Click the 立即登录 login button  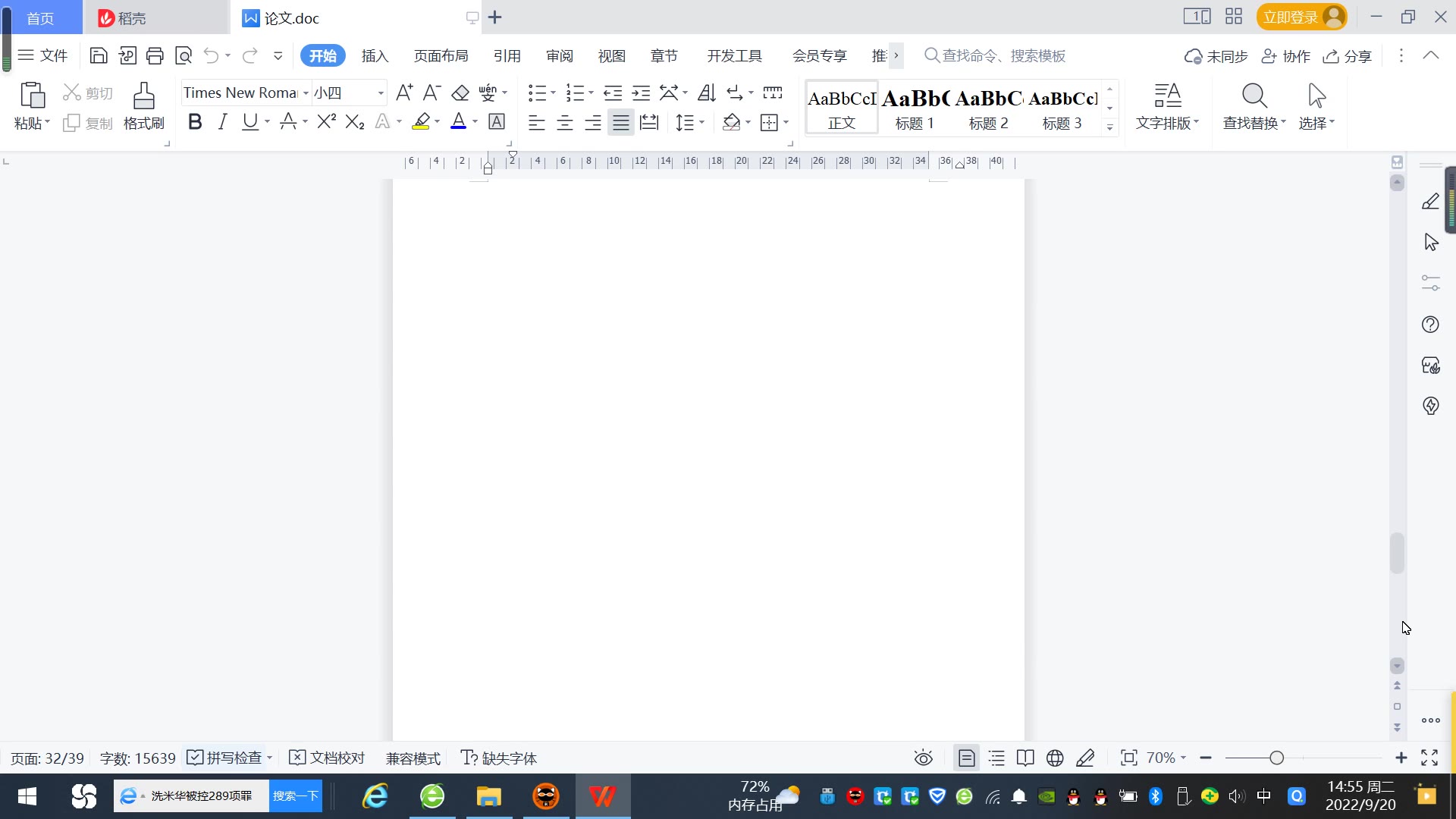coord(1290,17)
